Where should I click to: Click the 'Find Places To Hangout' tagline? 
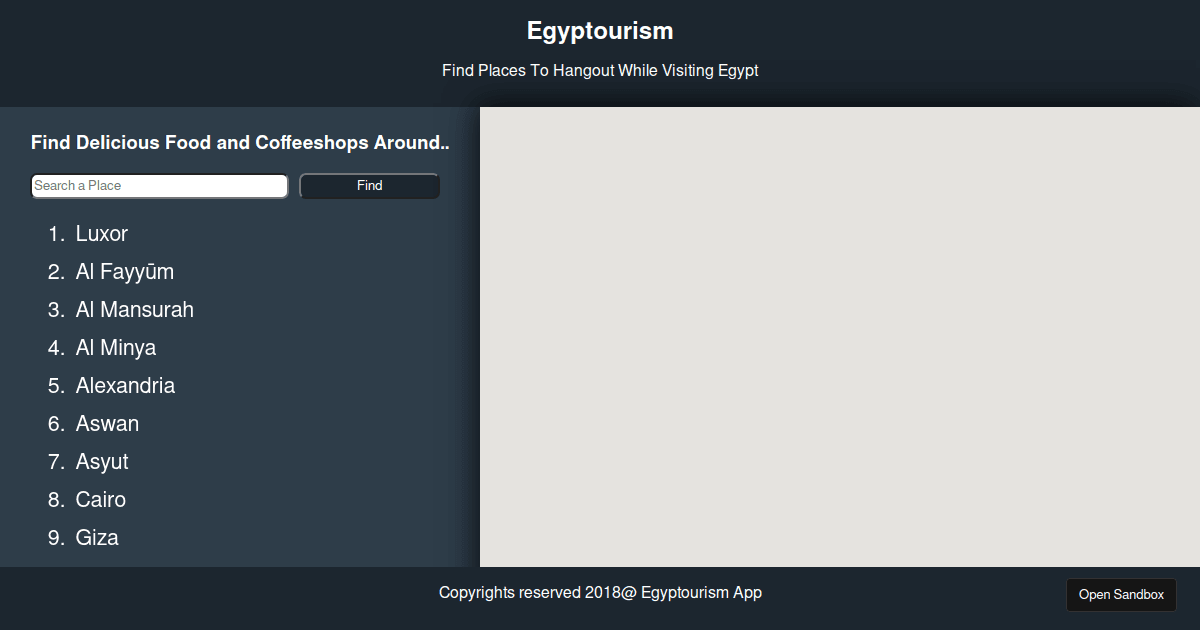[x=600, y=71]
